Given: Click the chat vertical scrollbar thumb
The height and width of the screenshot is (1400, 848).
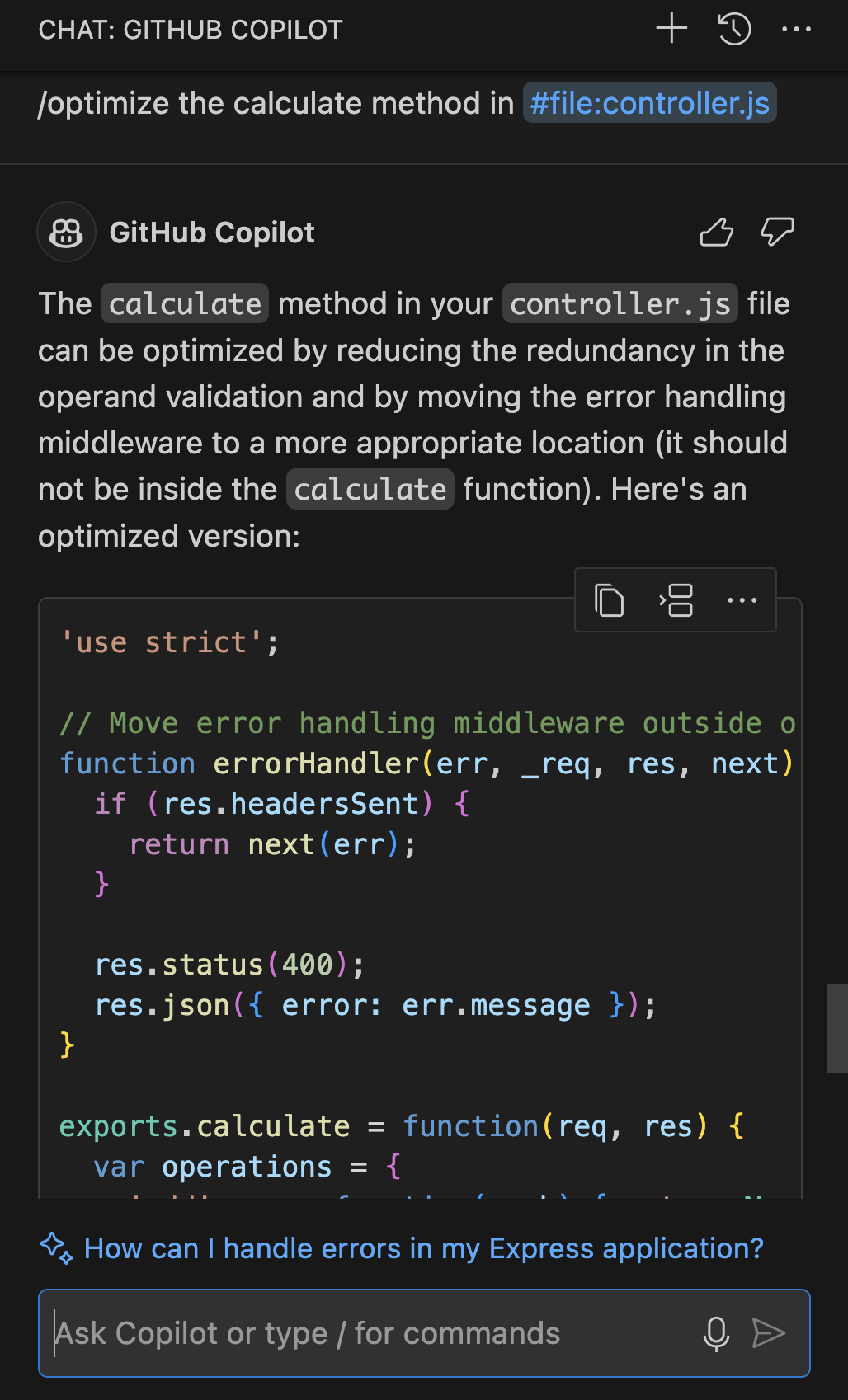Looking at the screenshot, I should pyautogui.click(x=837, y=1028).
